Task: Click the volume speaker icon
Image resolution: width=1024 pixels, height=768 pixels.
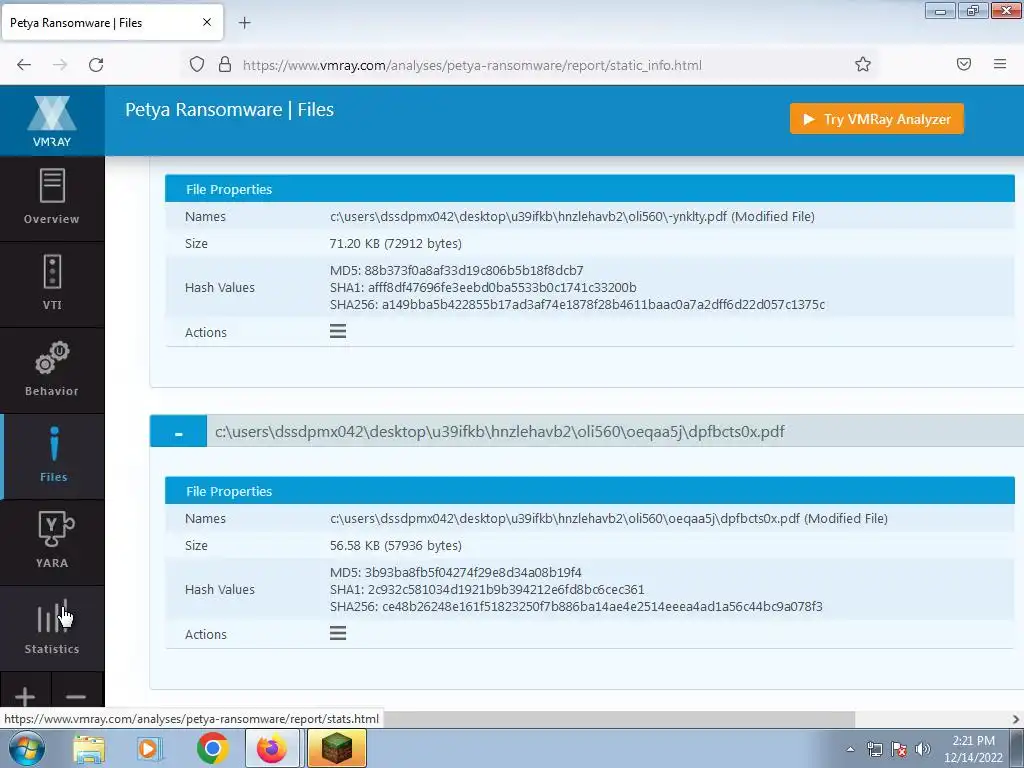Action: coord(923,749)
